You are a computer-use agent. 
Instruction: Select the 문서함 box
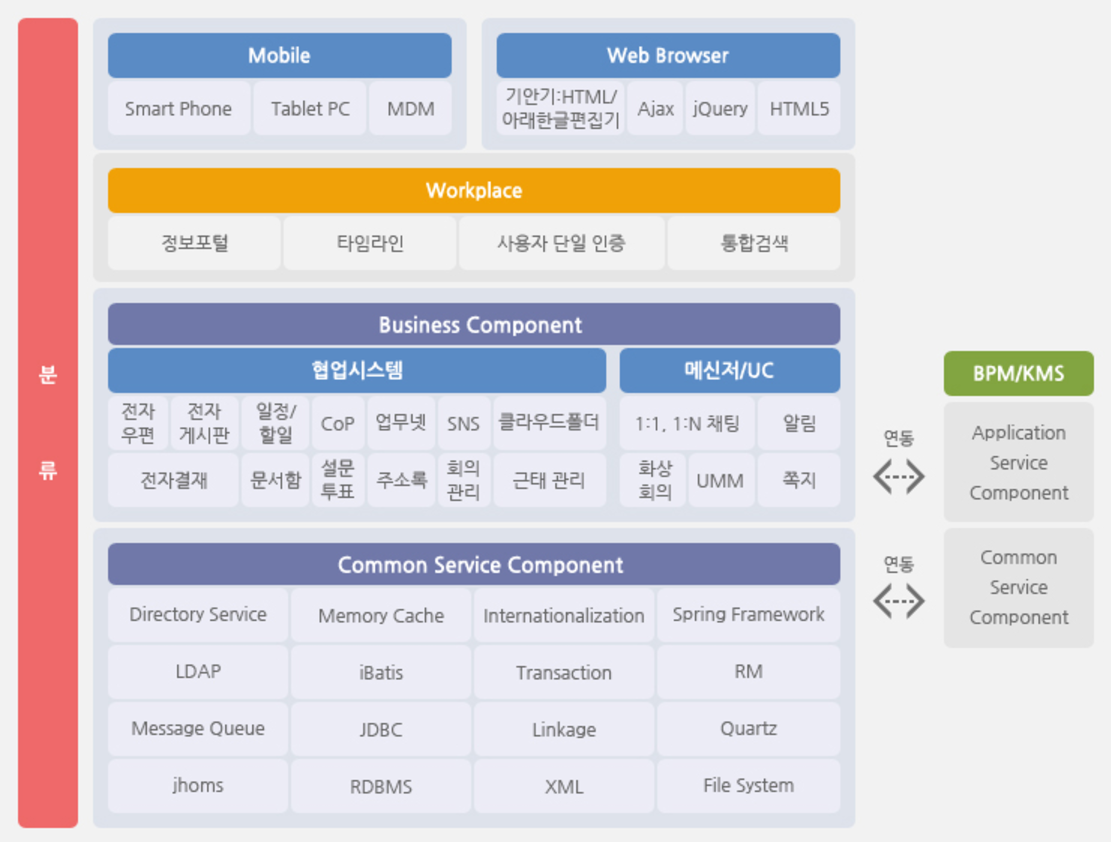pyautogui.click(x=276, y=480)
